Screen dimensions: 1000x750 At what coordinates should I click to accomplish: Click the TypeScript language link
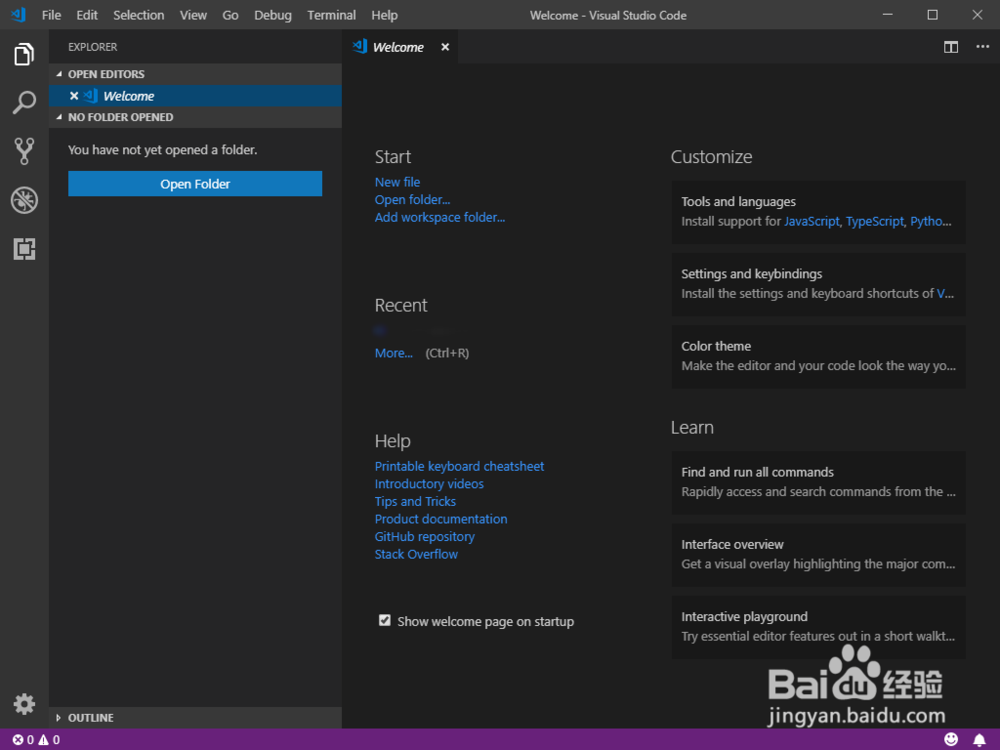874,221
